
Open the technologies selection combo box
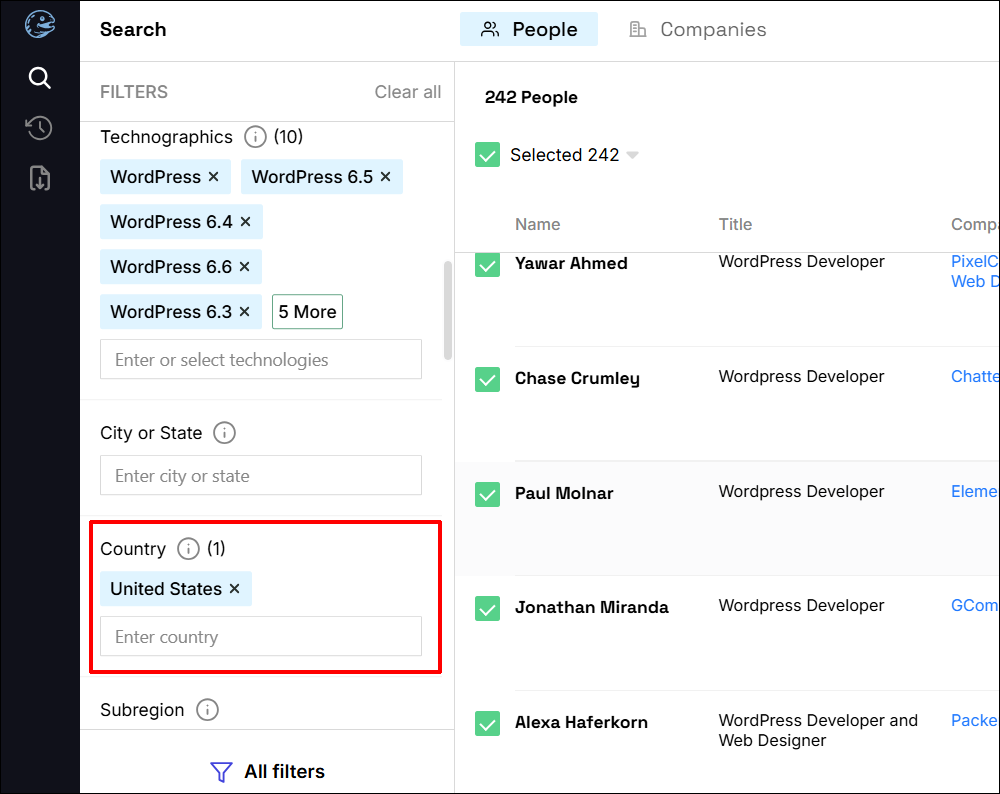point(260,359)
